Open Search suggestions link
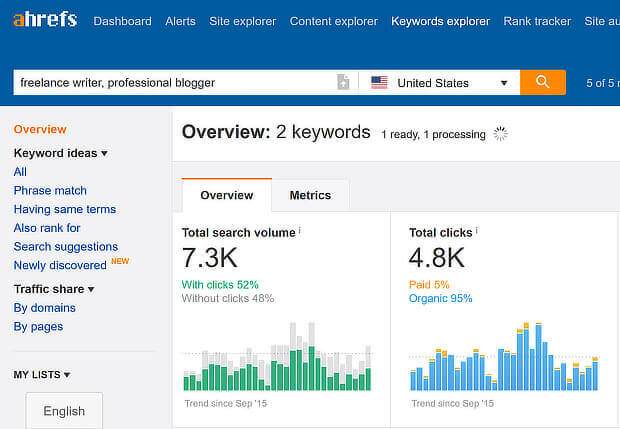The height and width of the screenshot is (429, 620). click(66, 246)
